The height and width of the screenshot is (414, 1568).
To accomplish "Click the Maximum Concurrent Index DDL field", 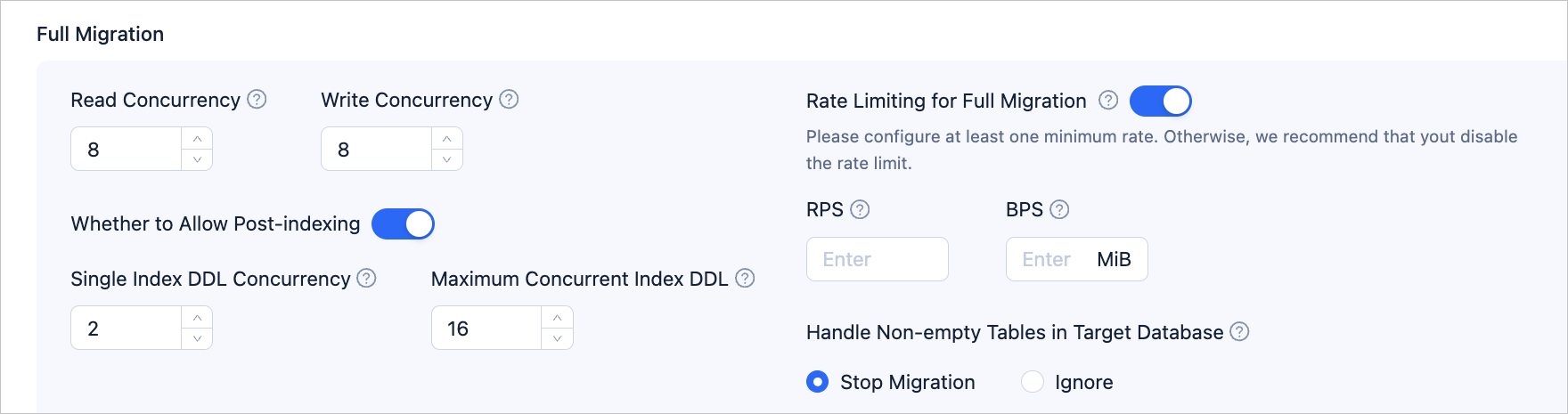I will pyautogui.click(x=486, y=328).
